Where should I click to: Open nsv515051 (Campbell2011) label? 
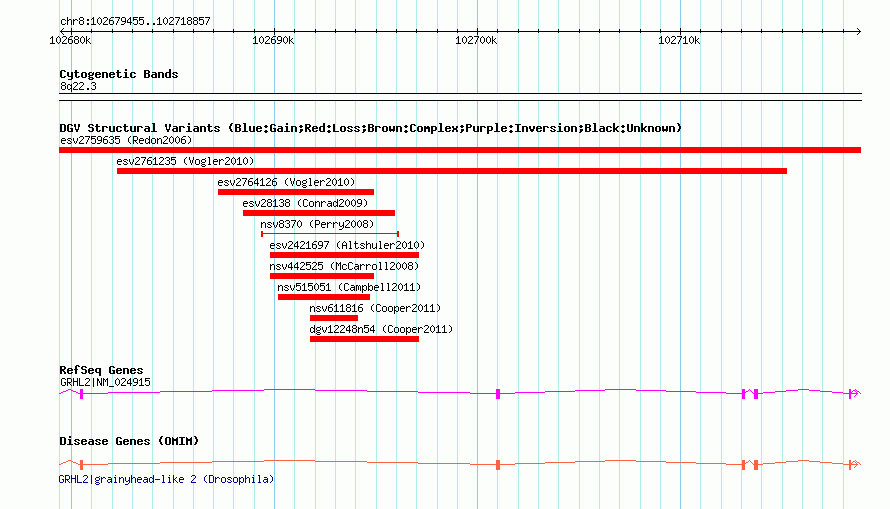(349, 287)
